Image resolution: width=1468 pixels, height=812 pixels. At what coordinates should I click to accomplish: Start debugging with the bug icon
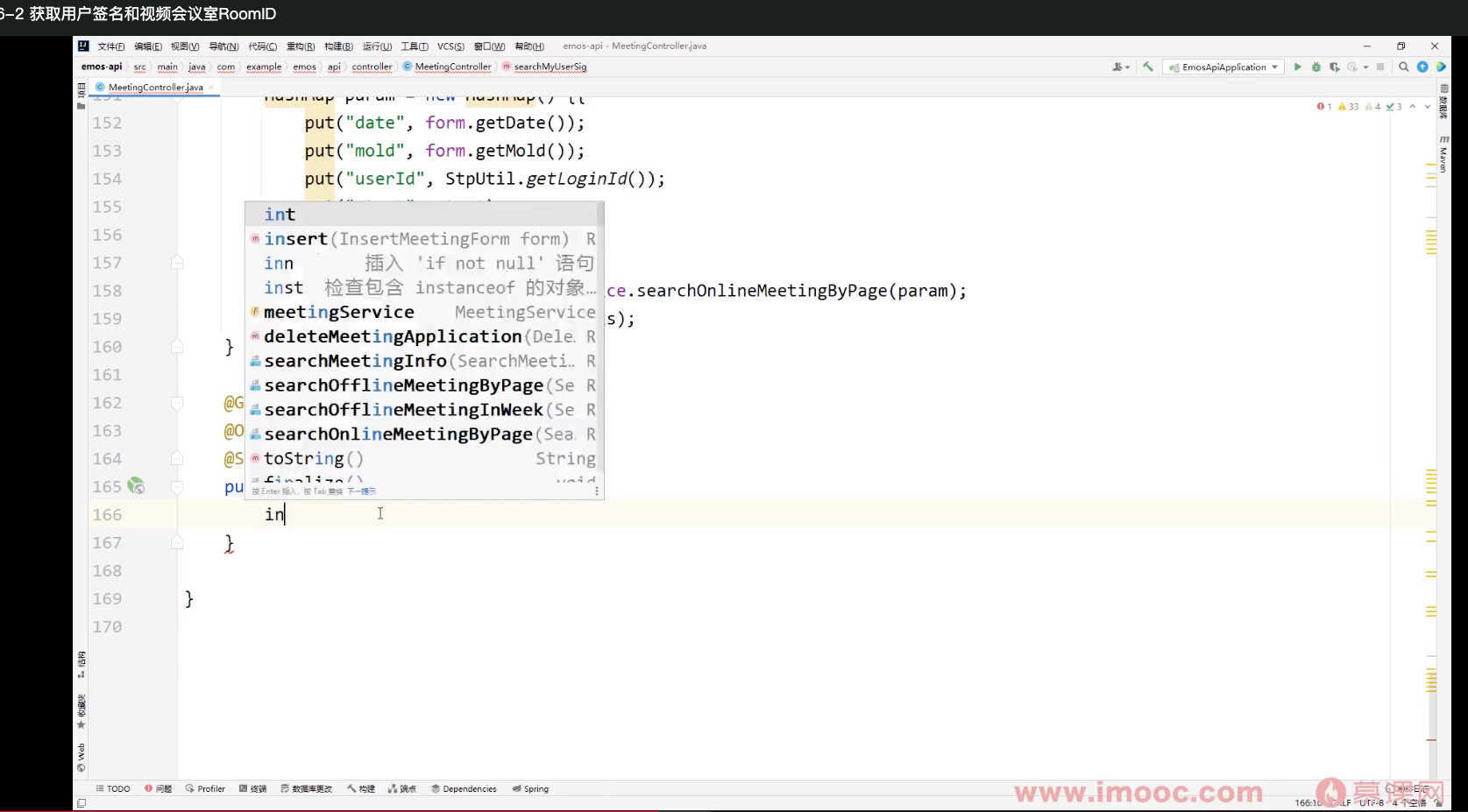pos(1316,67)
